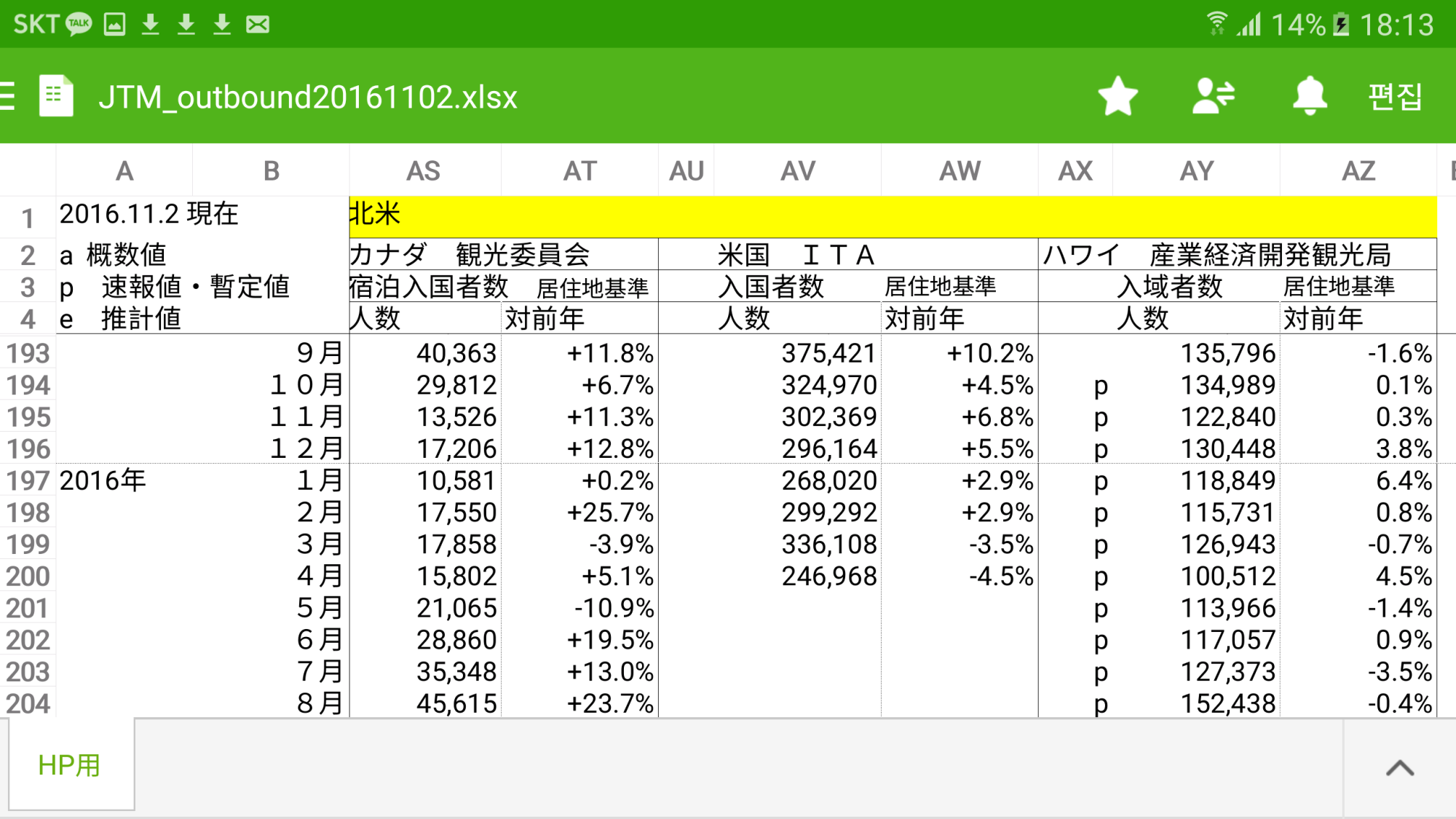This screenshot has width=1456, height=819.
Task: Select cell 'a 概数値'
Action: click(x=113, y=255)
